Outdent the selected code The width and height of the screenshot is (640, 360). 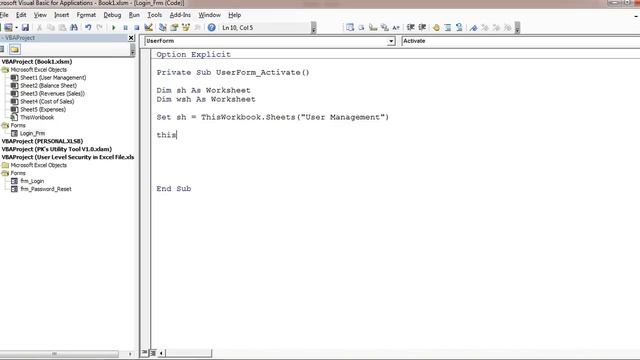(x=422, y=28)
